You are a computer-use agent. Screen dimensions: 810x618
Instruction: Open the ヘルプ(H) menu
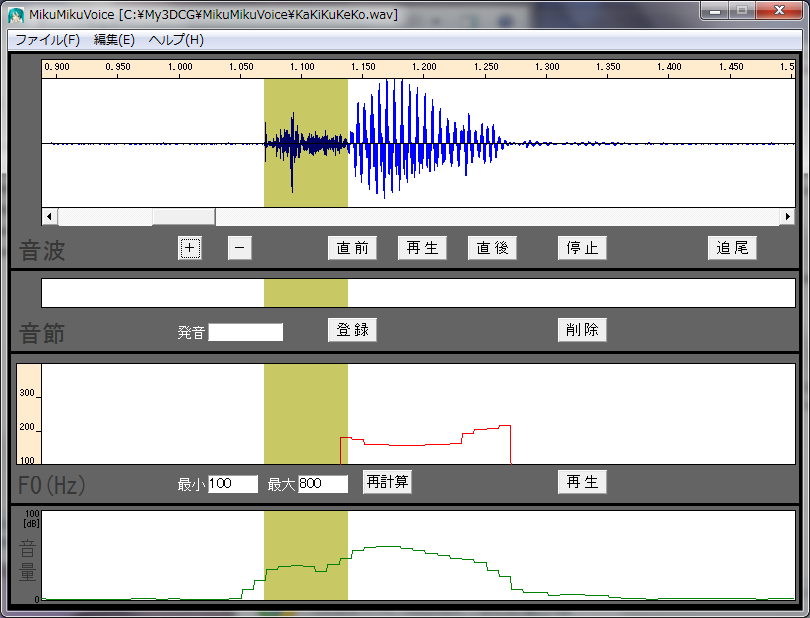tap(176, 40)
